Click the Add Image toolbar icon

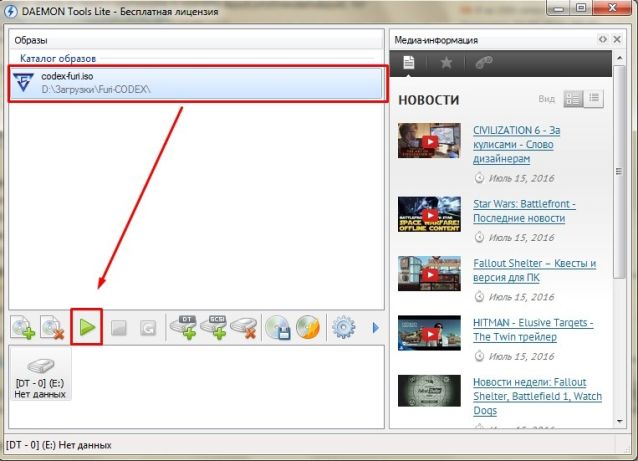[23, 327]
